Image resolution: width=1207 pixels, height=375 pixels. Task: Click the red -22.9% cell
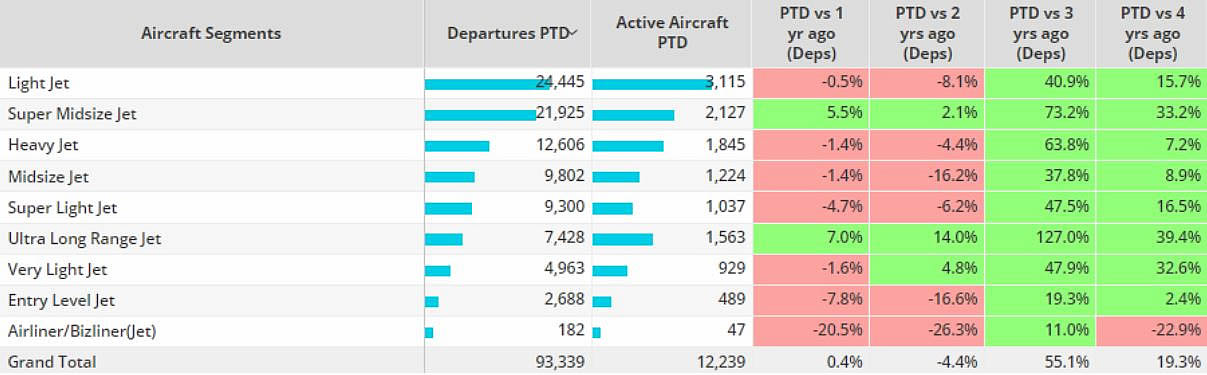point(1151,332)
